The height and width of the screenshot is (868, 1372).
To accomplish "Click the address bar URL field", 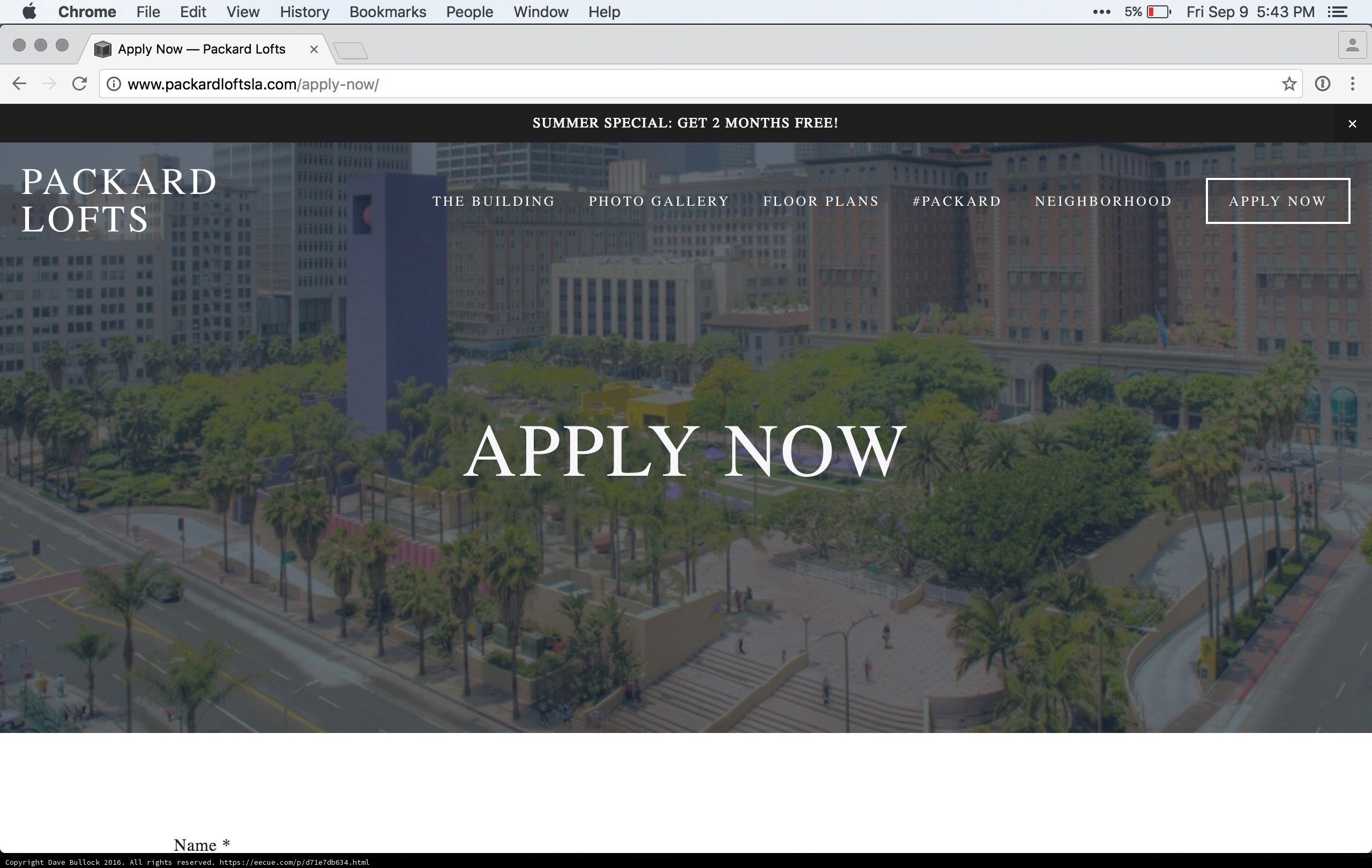I will point(701,84).
